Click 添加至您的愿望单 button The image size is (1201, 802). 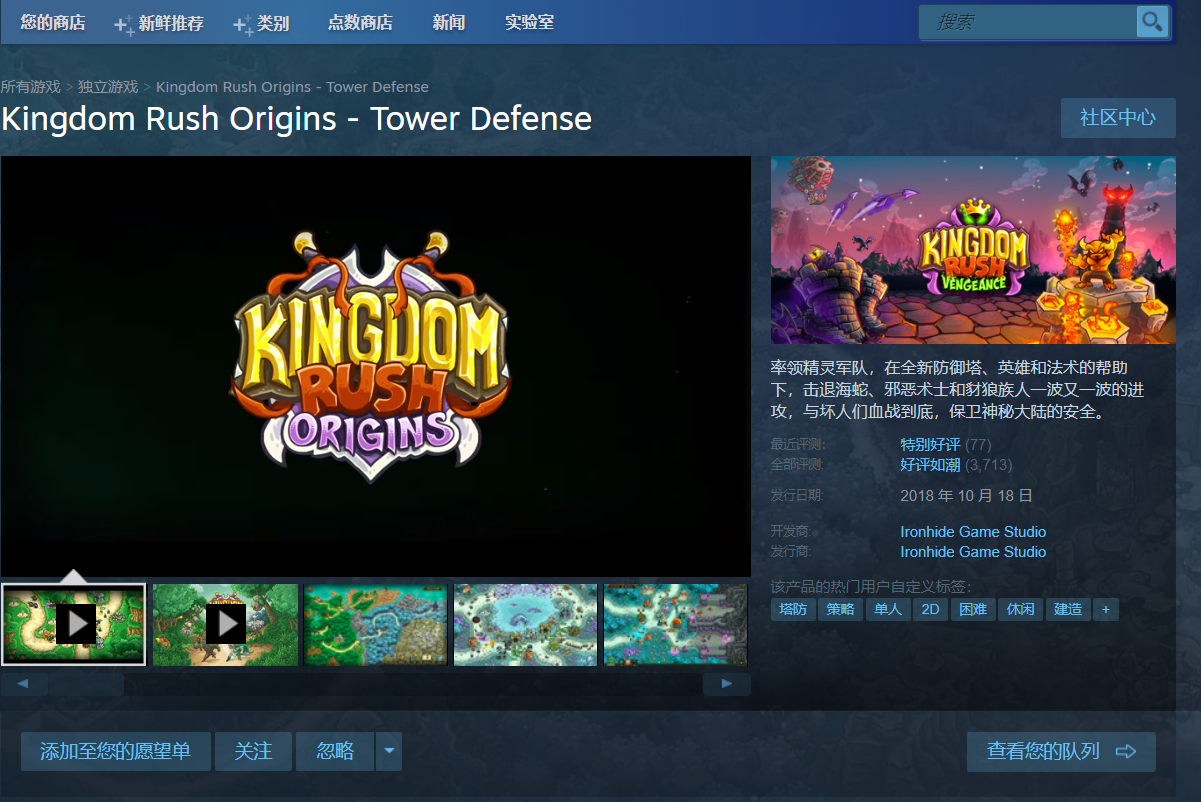116,751
